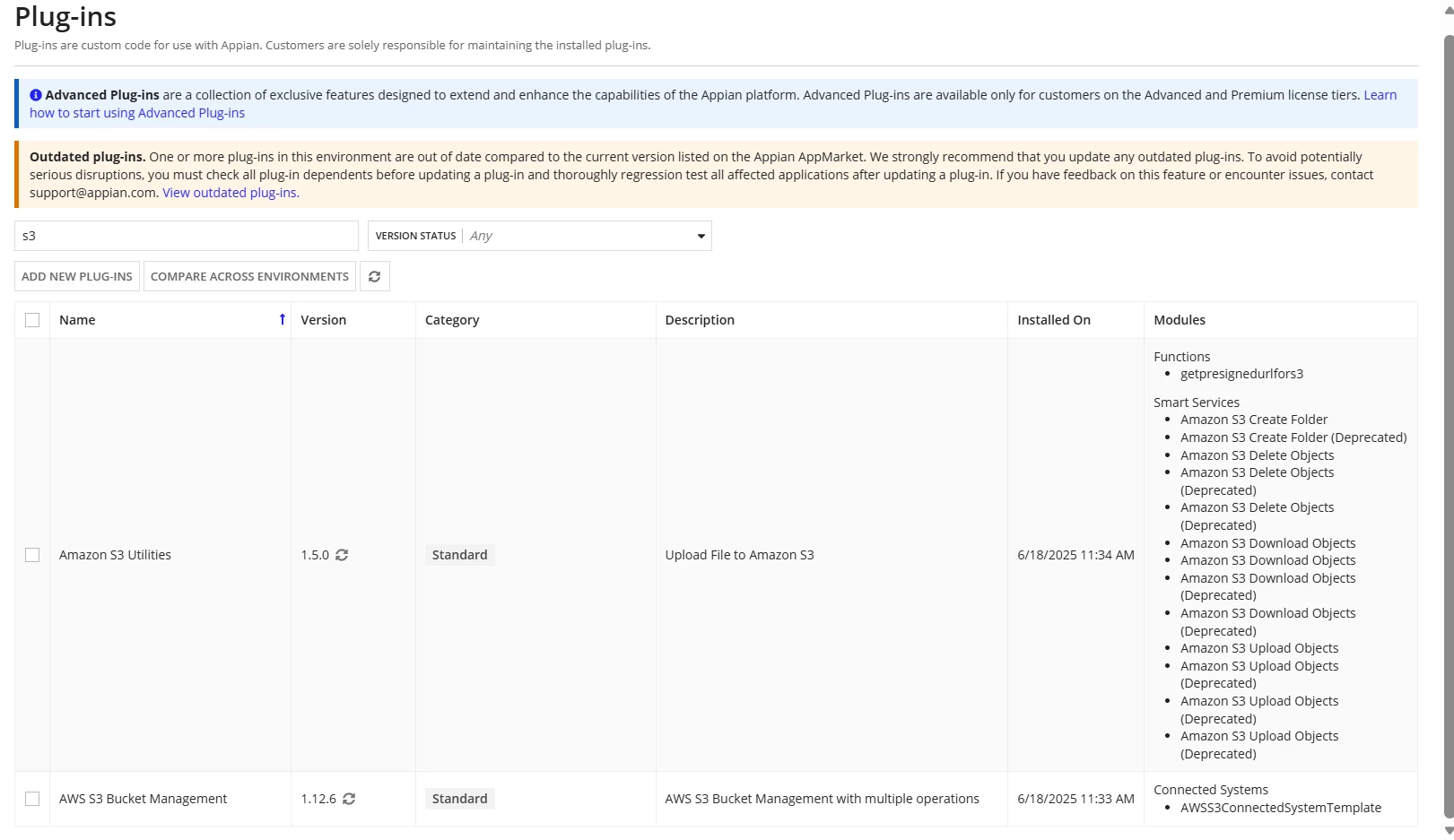Click the scrollbar down arrow
Viewport: 1454px width, 840px height.
point(1449,830)
